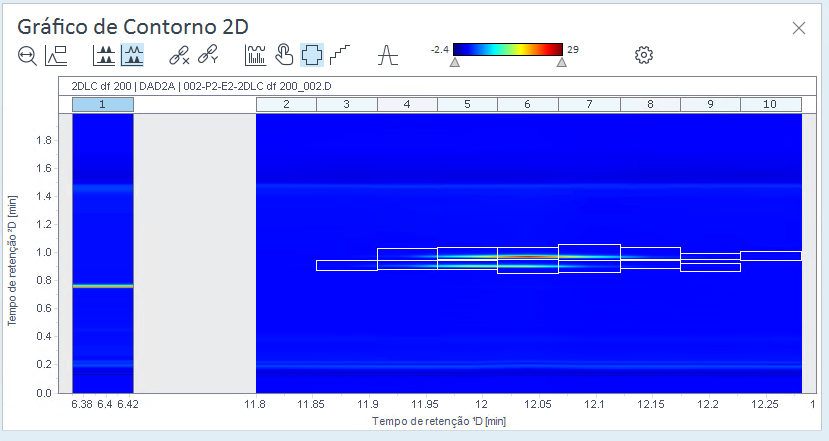Click the red peak hotspot in cut 6
The width and height of the screenshot is (829, 441).
click(x=528, y=256)
